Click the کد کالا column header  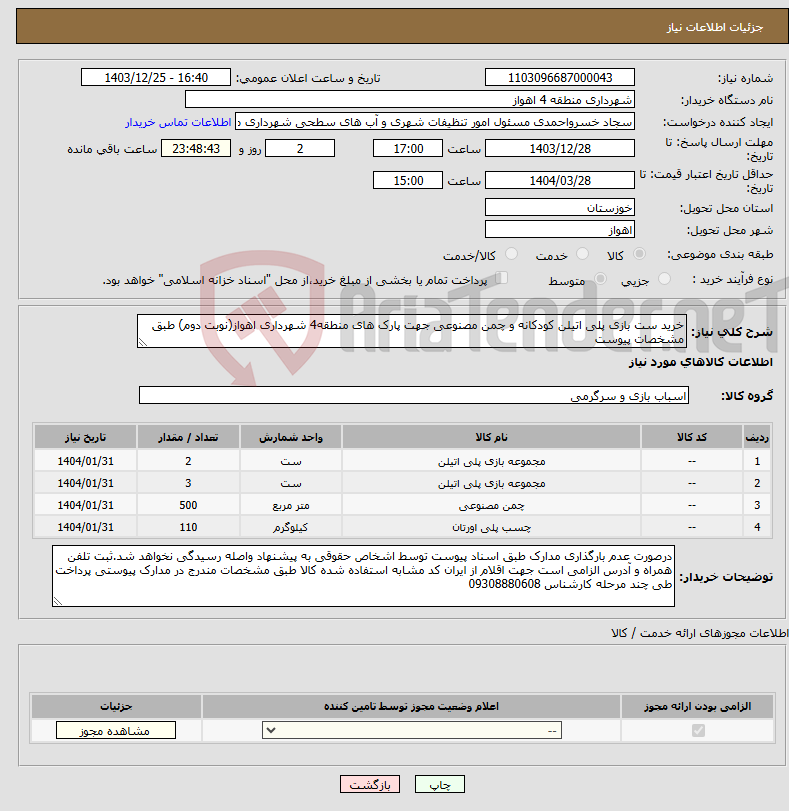click(x=692, y=437)
